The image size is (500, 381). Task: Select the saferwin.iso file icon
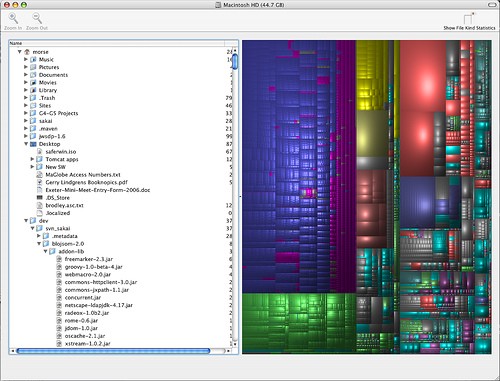pyautogui.click(x=40, y=152)
